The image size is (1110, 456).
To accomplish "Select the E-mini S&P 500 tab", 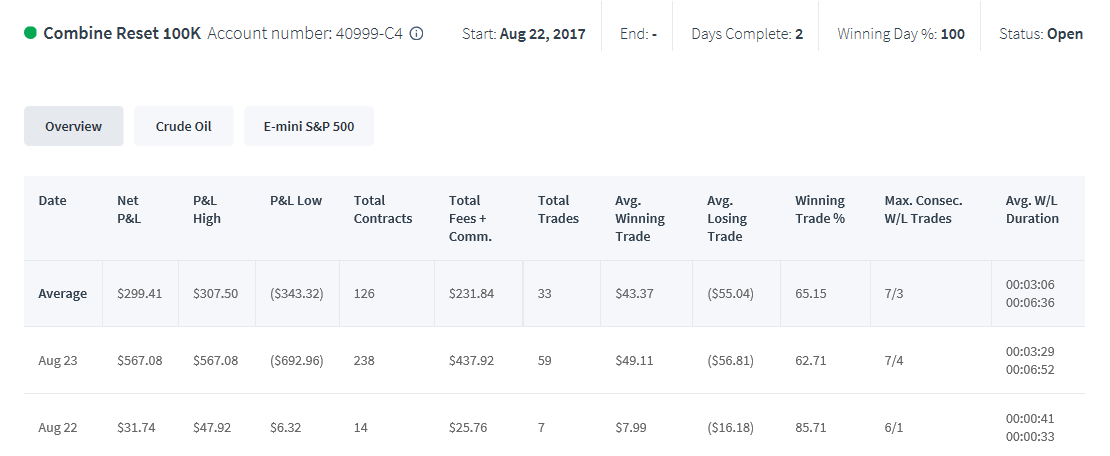I will coord(309,126).
